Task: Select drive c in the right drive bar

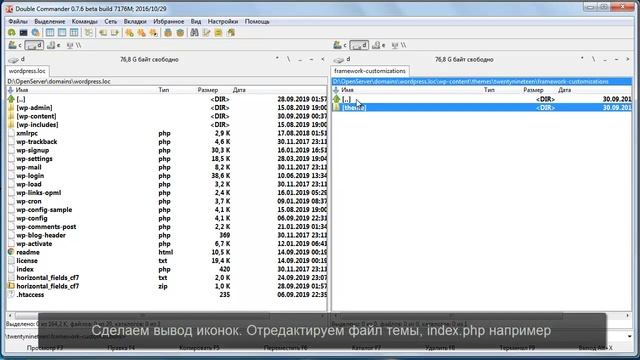Action: tap(340, 45)
